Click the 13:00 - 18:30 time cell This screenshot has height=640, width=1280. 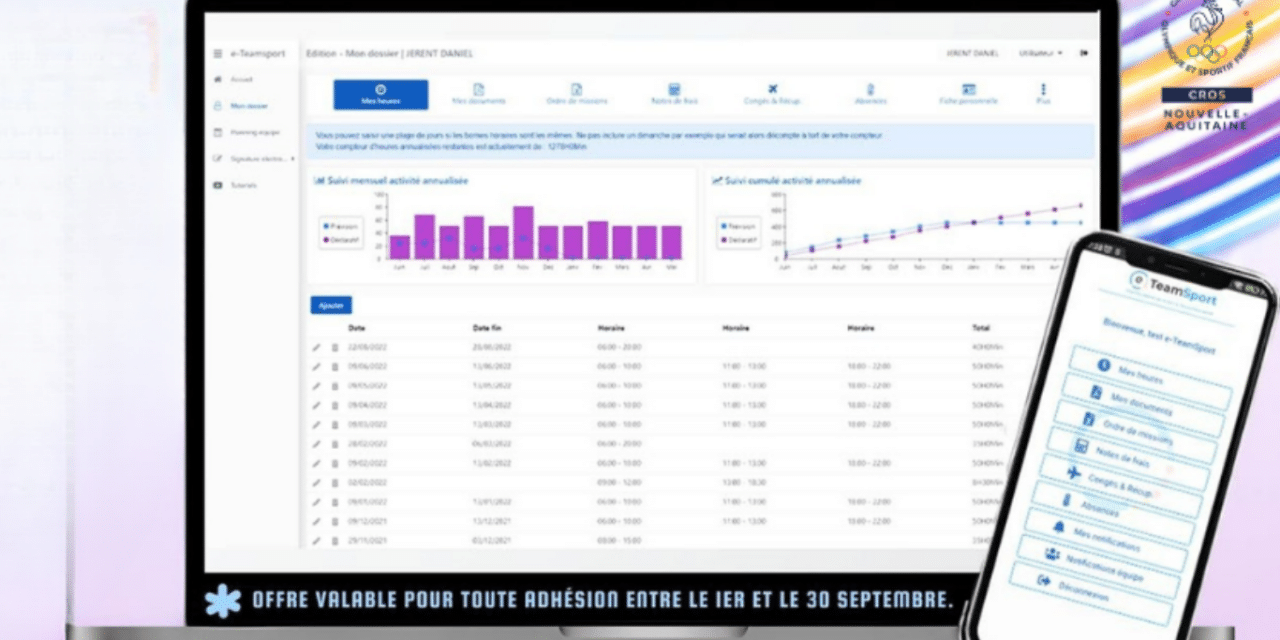(744, 482)
